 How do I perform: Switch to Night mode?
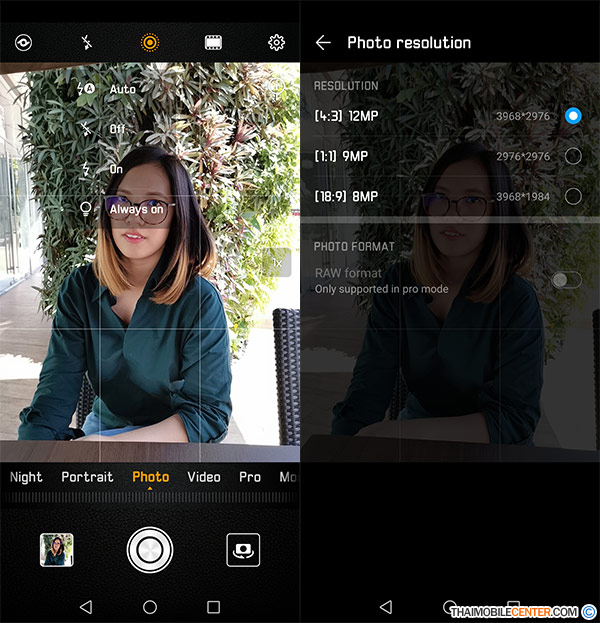coord(26,477)
